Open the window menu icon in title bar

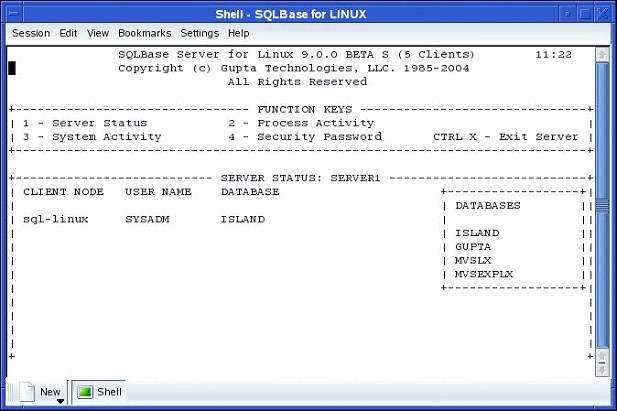[14, 14]
